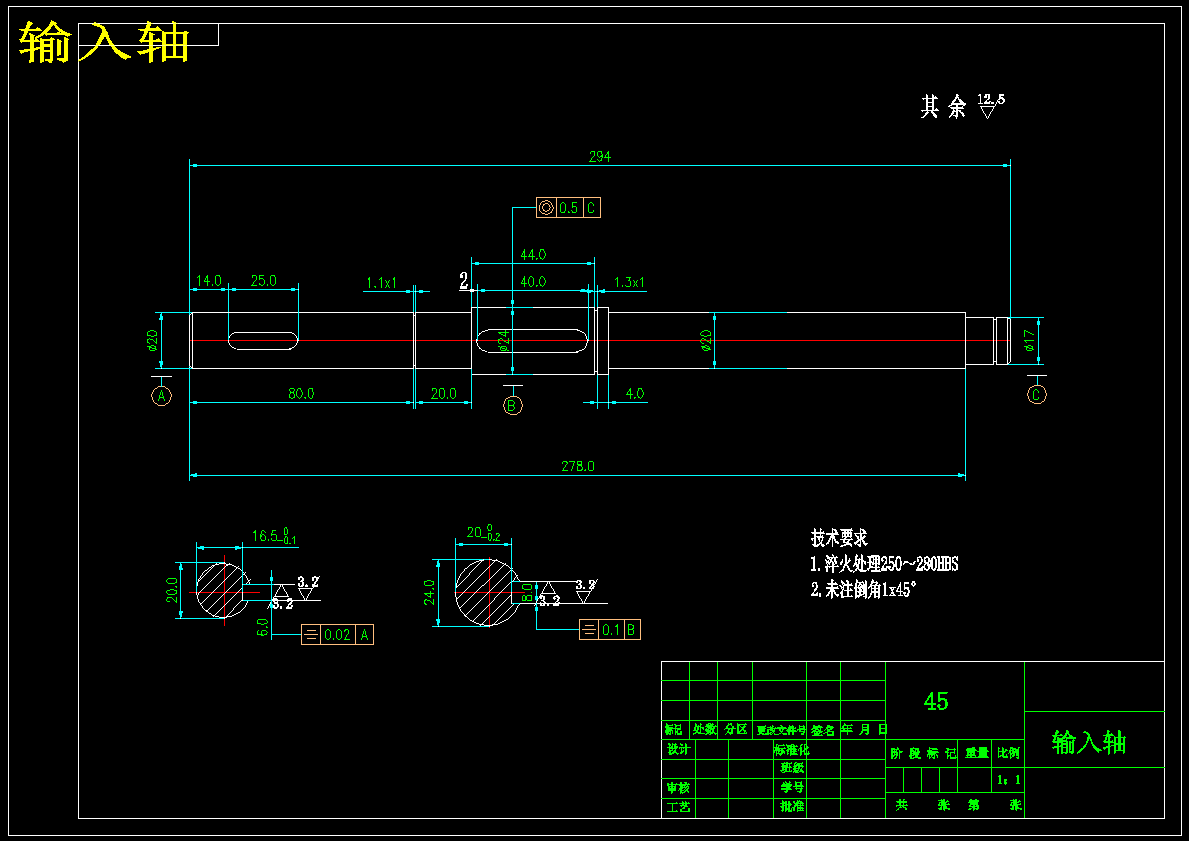Click the green 输入轴 title block name

pos(1089,742)
